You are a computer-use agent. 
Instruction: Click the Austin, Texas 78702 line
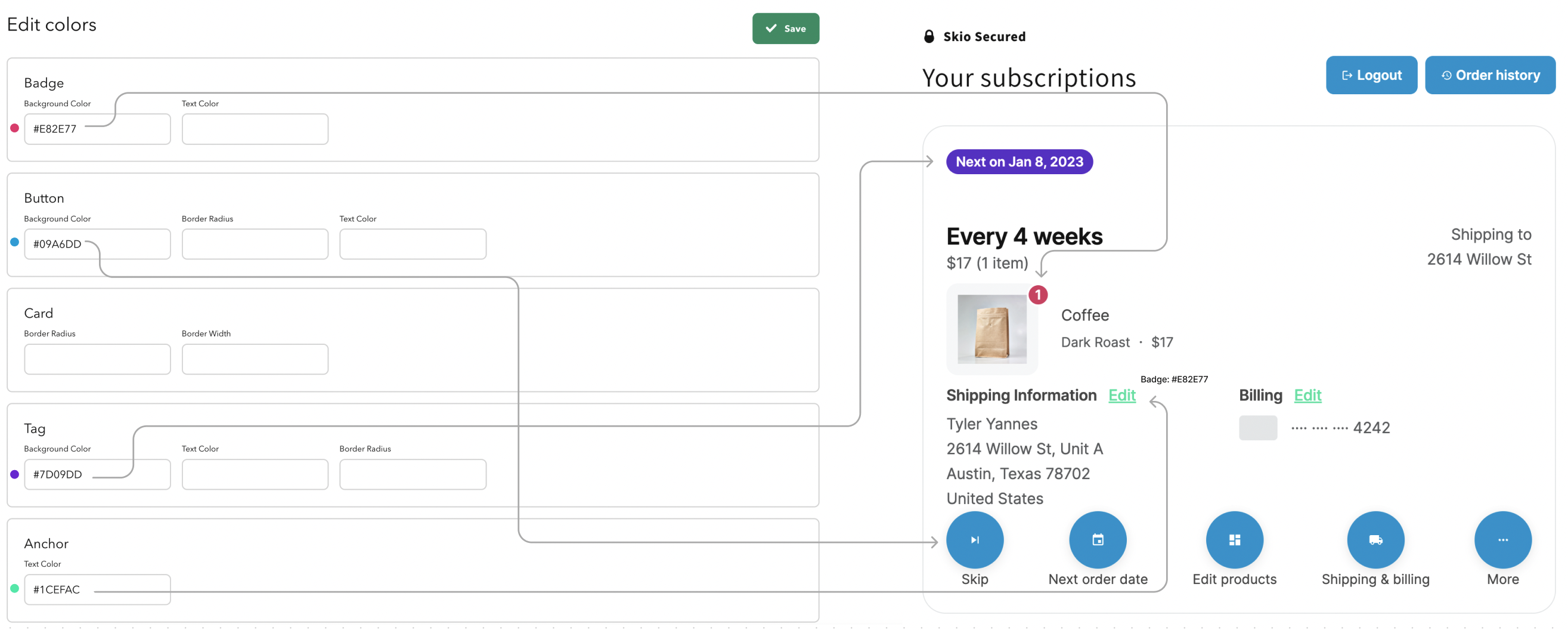pyautogui.click(x=1018, y=474)
